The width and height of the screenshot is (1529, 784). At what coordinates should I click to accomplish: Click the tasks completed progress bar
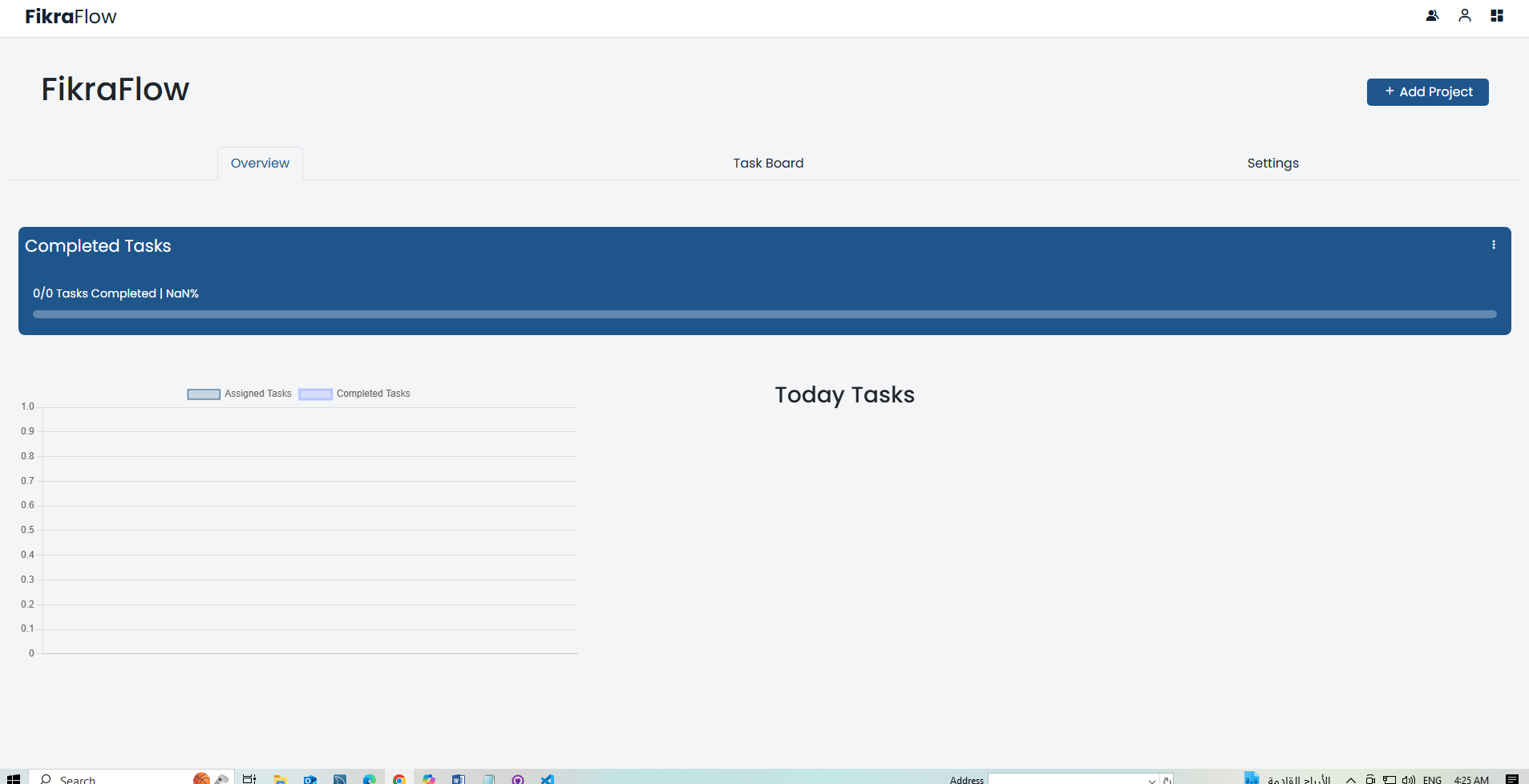click(764, 314)
